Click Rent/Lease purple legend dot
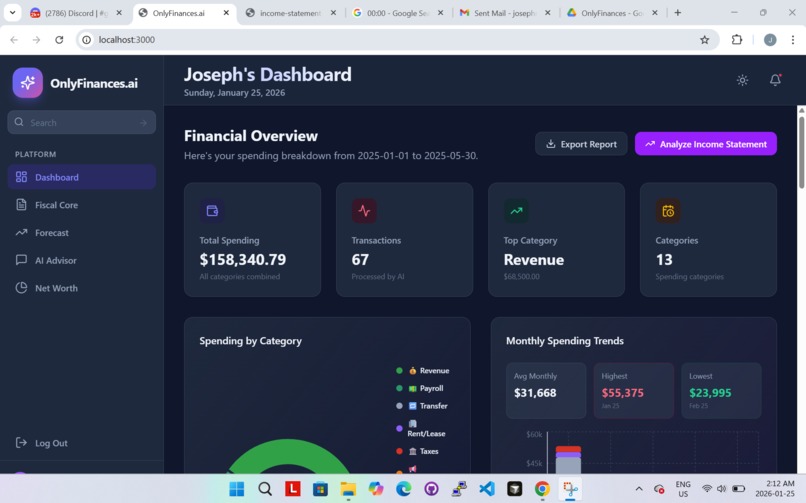 (399, 429)
